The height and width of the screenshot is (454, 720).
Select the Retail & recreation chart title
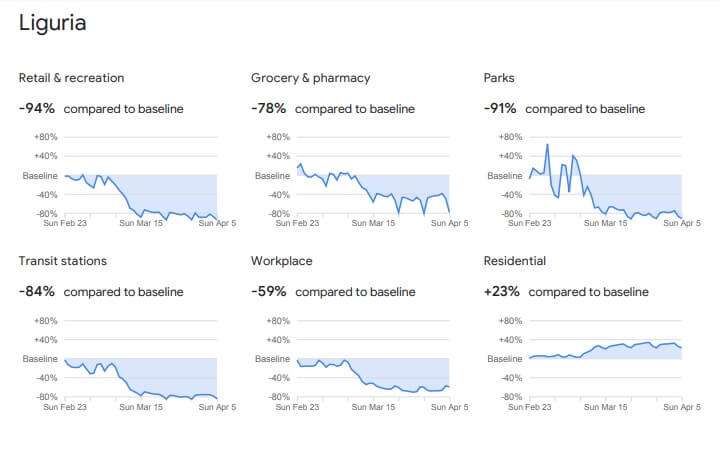[x=71, y=78]
